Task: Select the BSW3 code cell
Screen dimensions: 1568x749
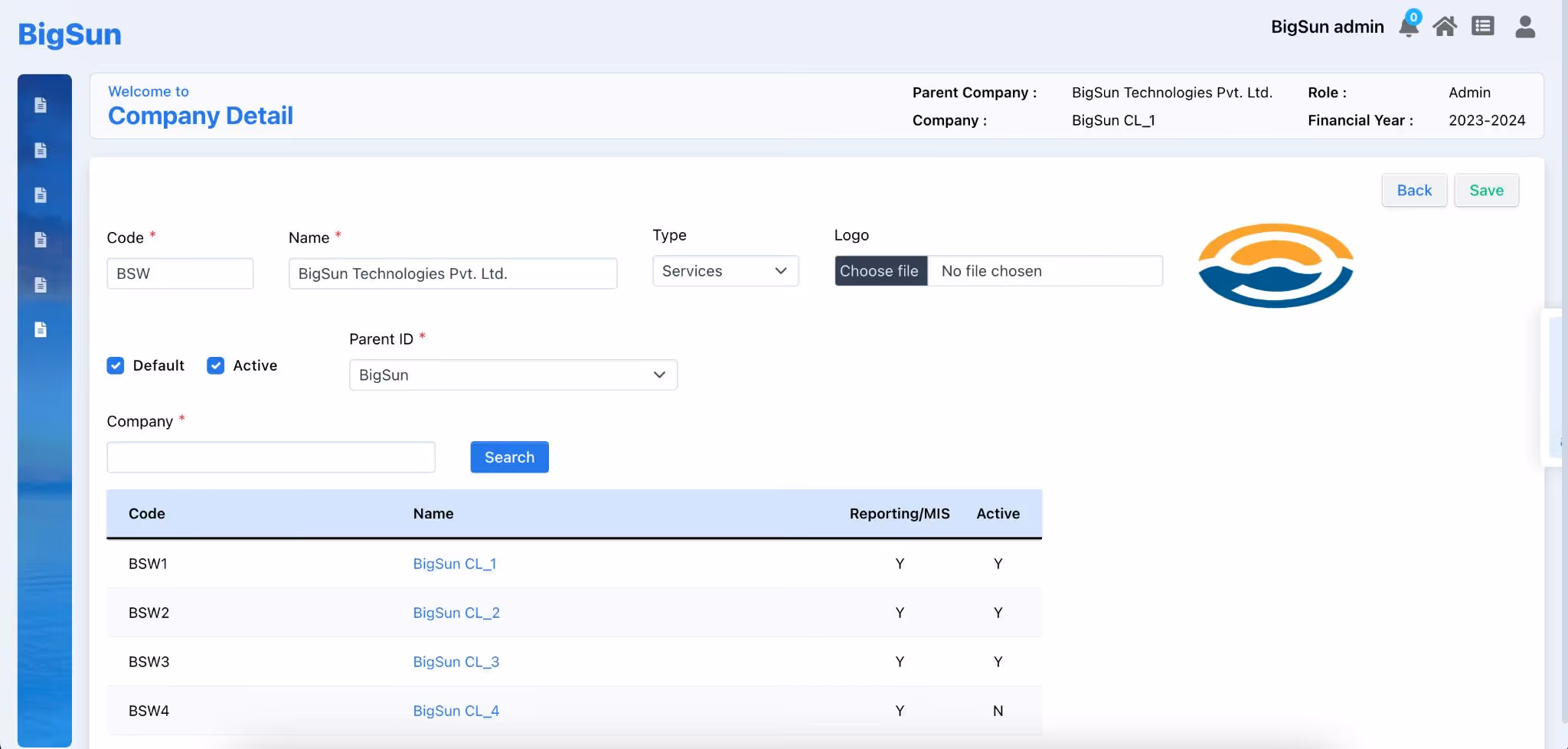Action: (149, 662)
